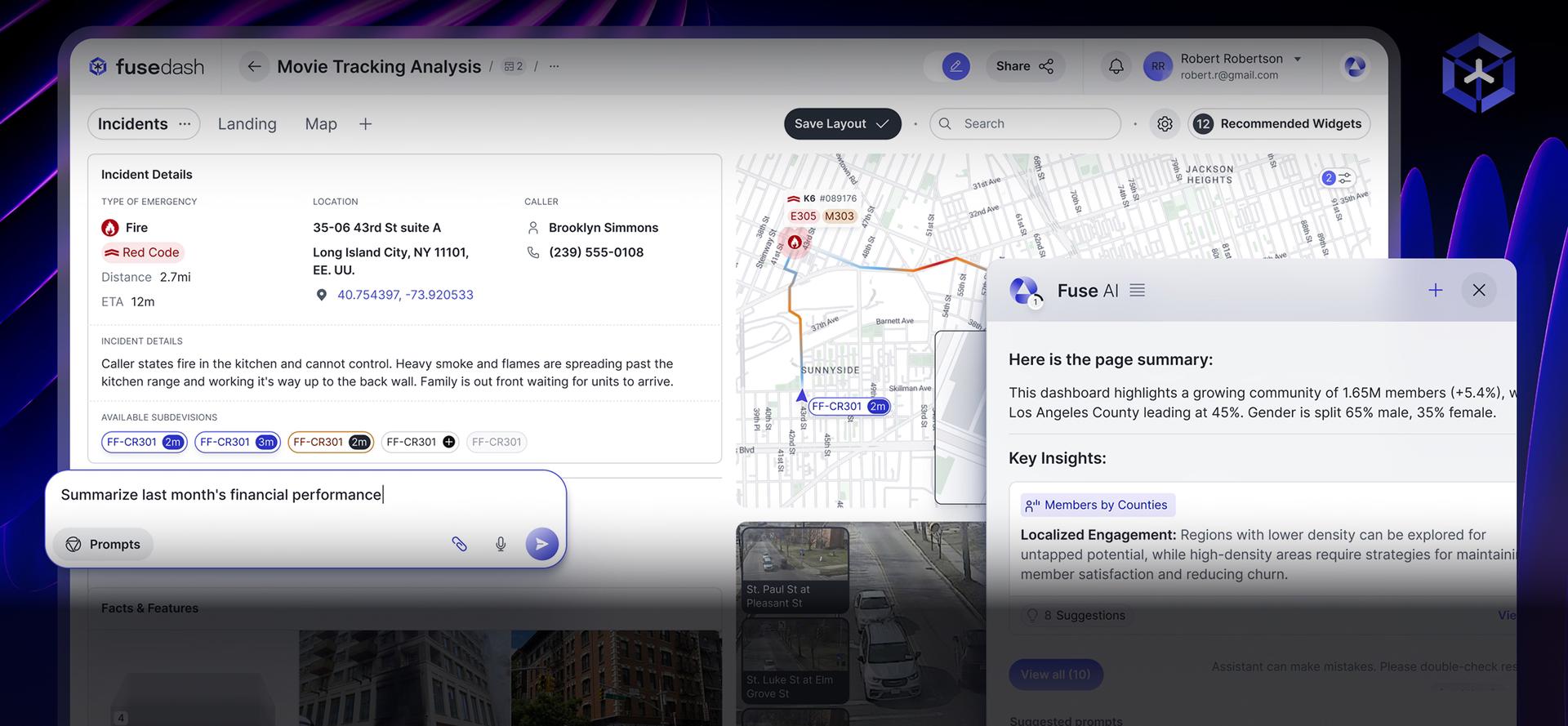Start voice input with microphone icon
The height and width of the screenshot is (726, 1568).
(501, 544)
